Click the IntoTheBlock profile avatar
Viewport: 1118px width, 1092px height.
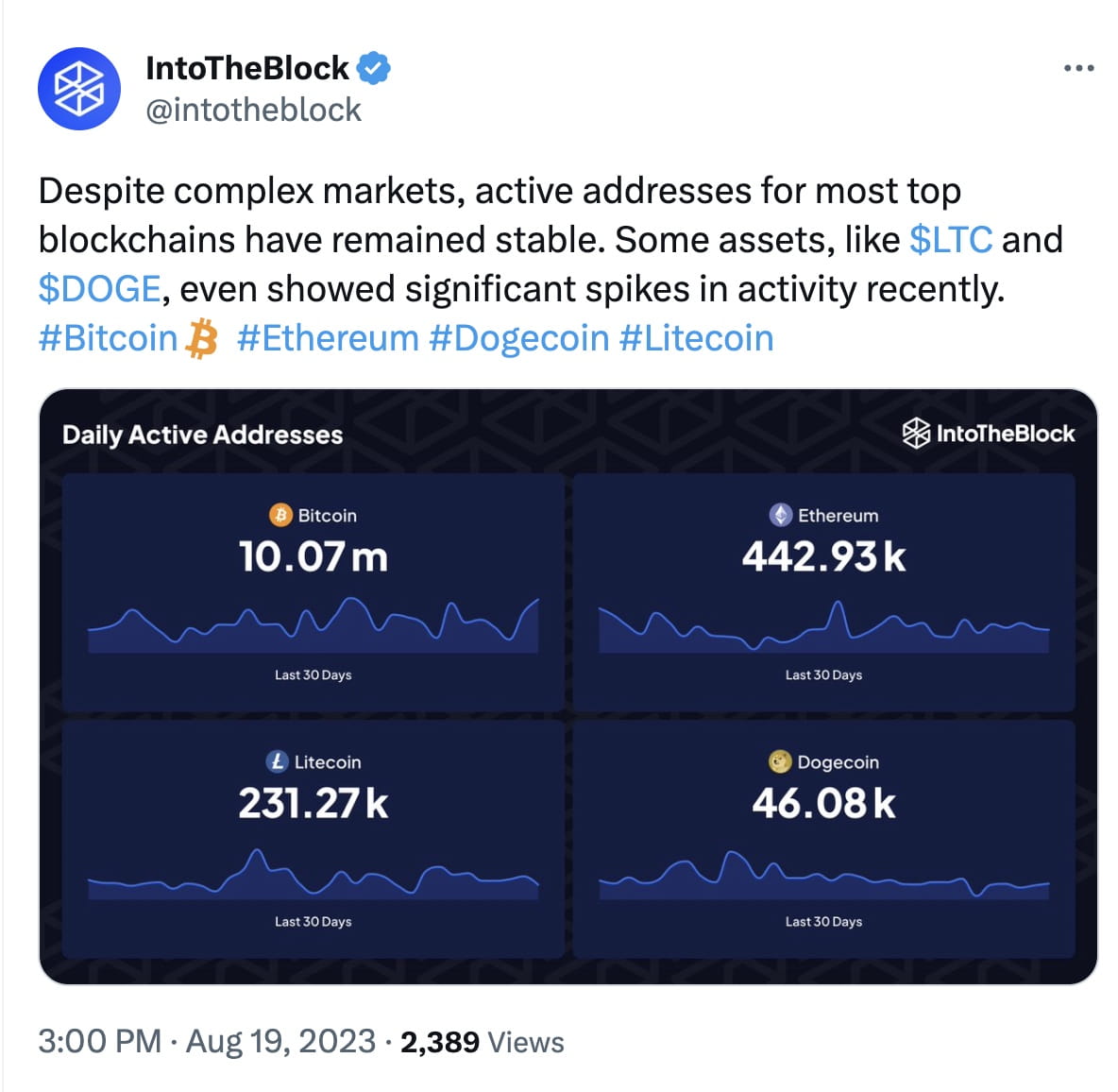click(79, 88)
